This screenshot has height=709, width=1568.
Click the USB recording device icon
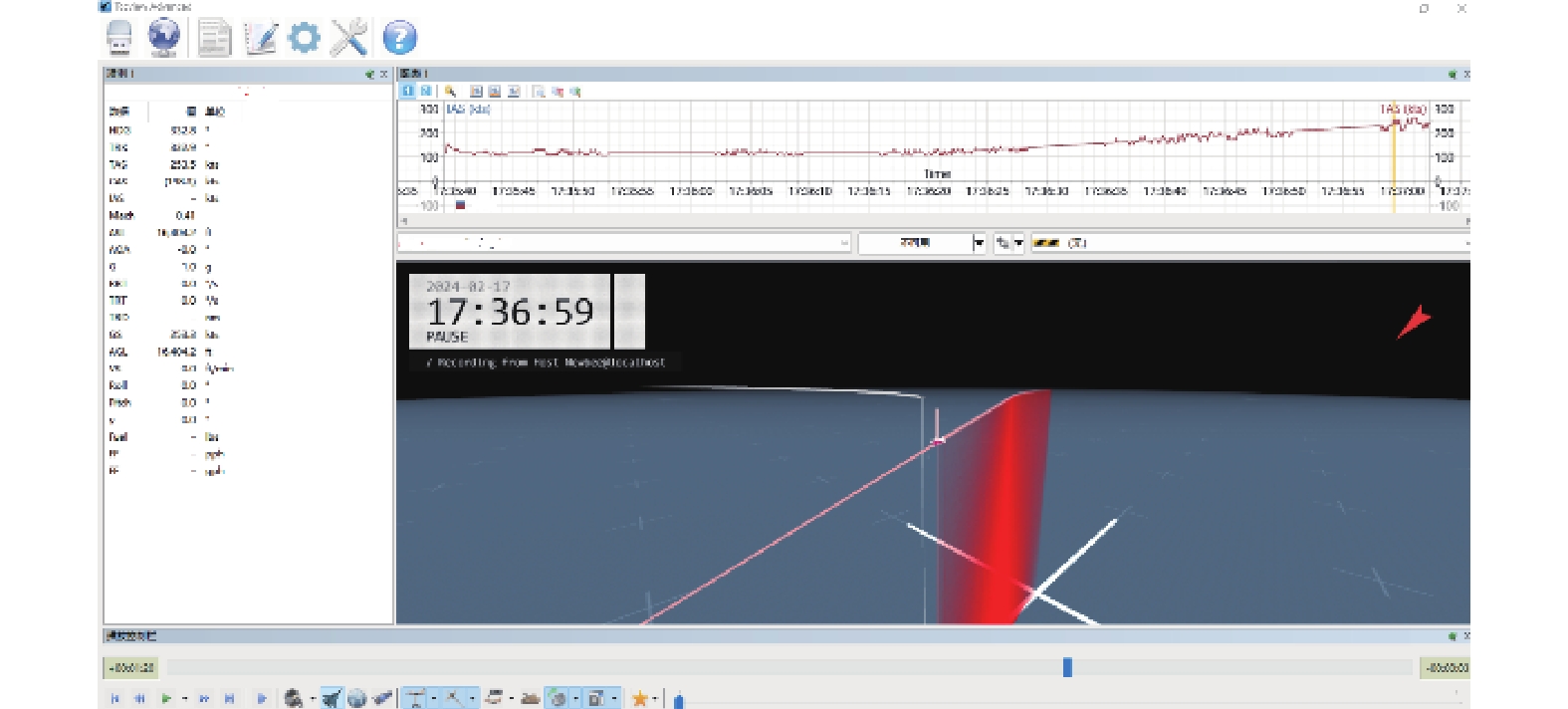(x=119, y=38)
